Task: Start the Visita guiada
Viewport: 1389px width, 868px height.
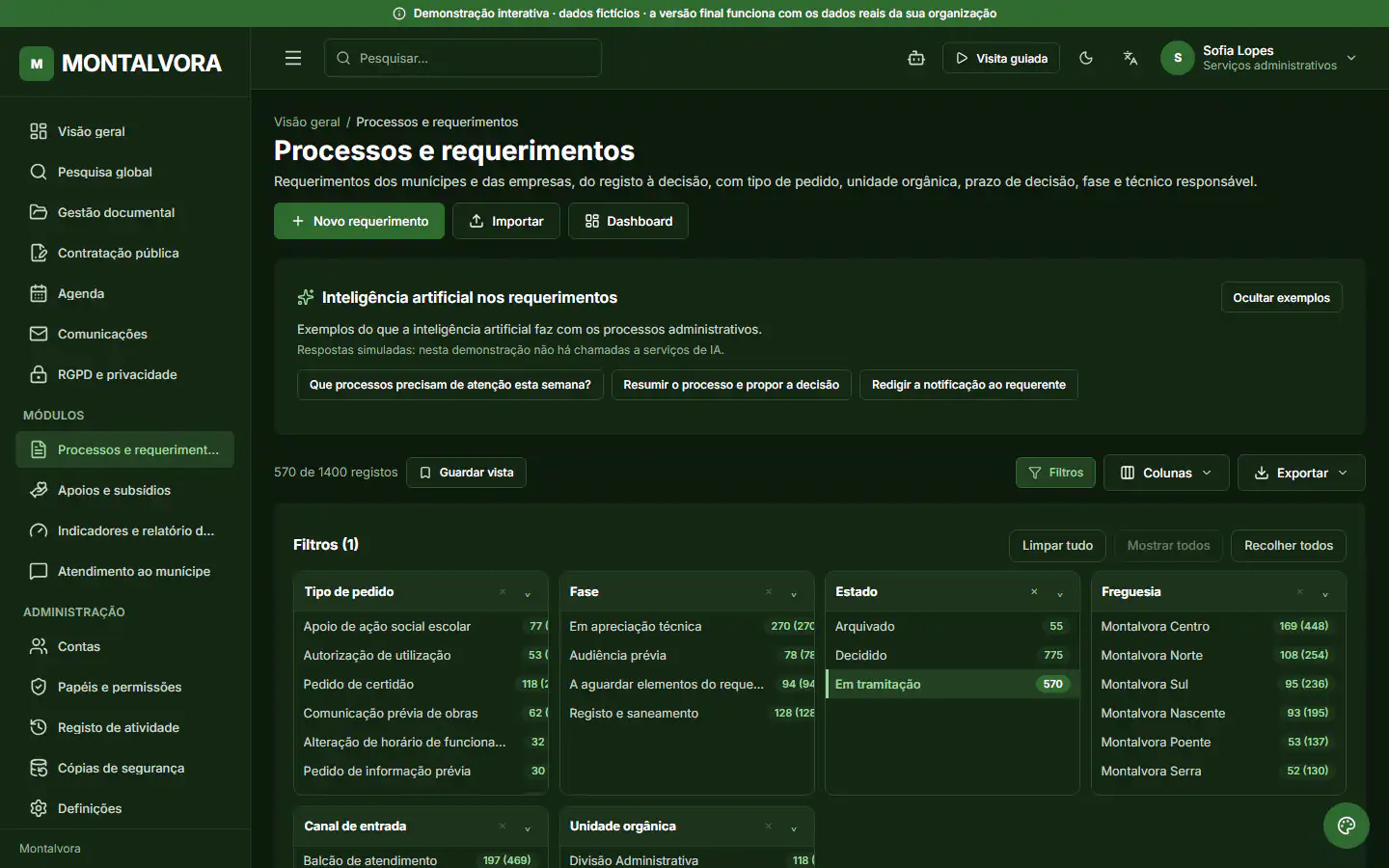Action: 1001,58
